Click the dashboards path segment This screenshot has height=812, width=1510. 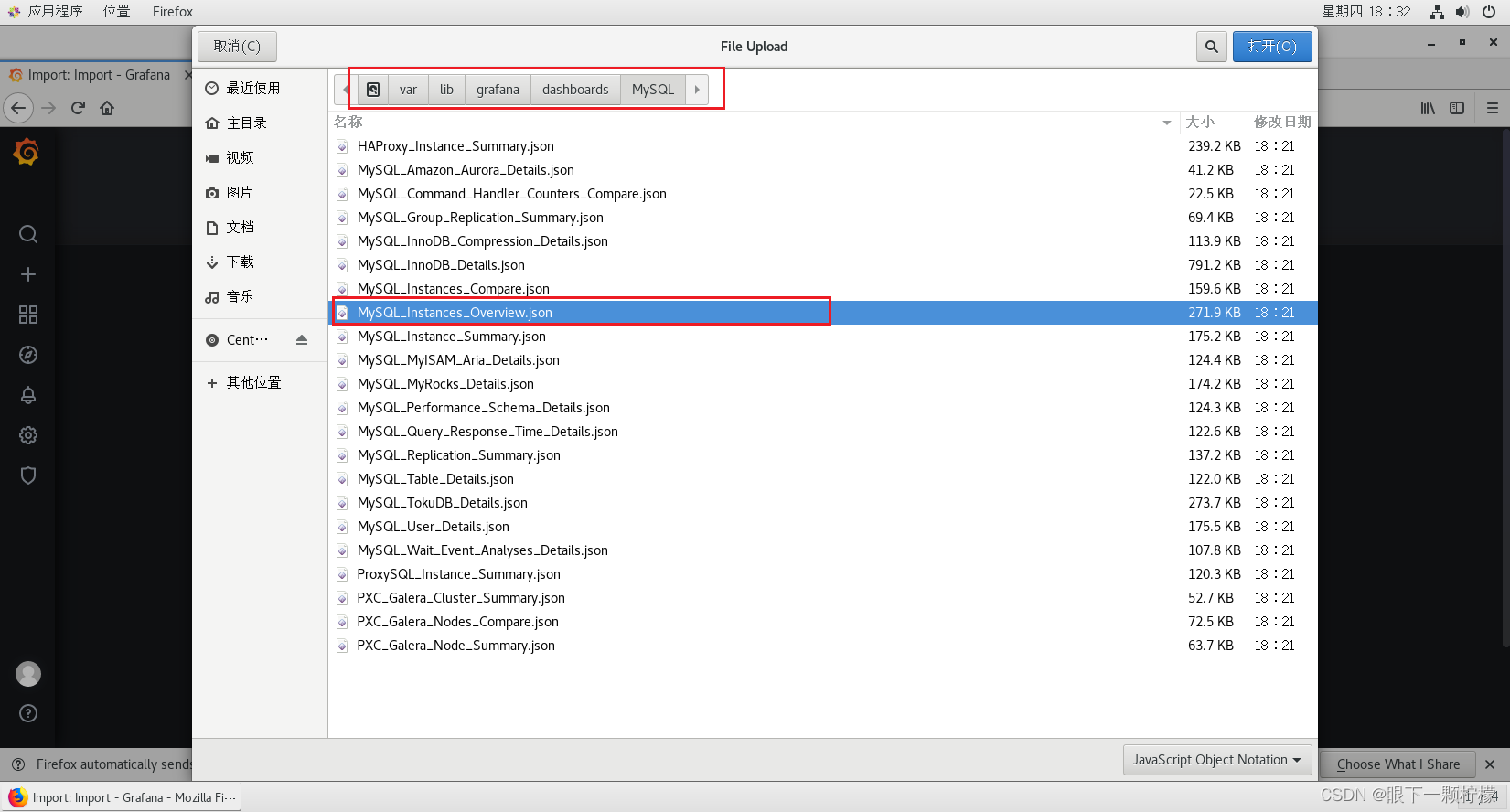coord(575,90)
